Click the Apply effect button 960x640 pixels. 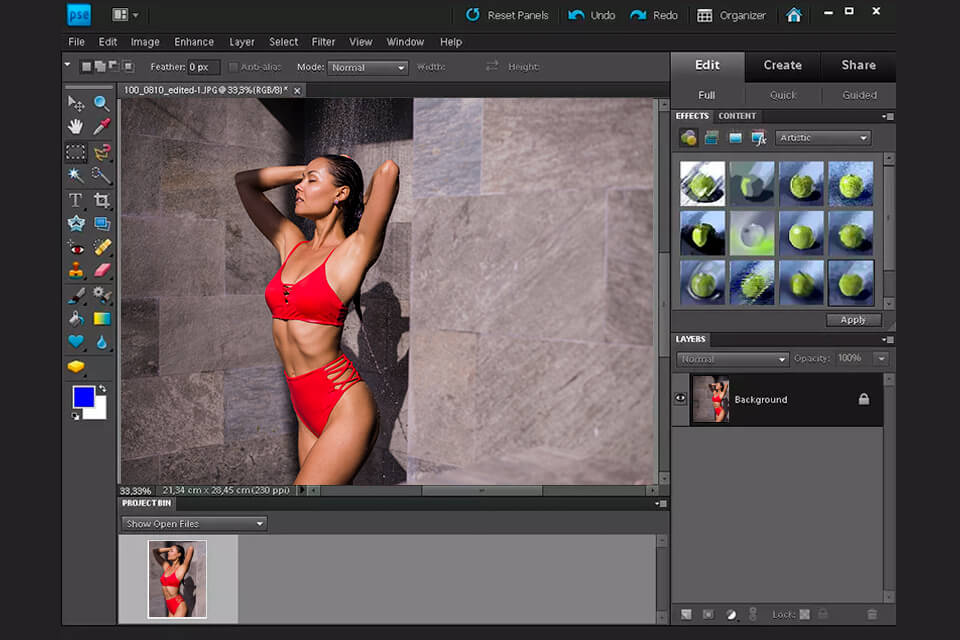[x=853, y=320]
